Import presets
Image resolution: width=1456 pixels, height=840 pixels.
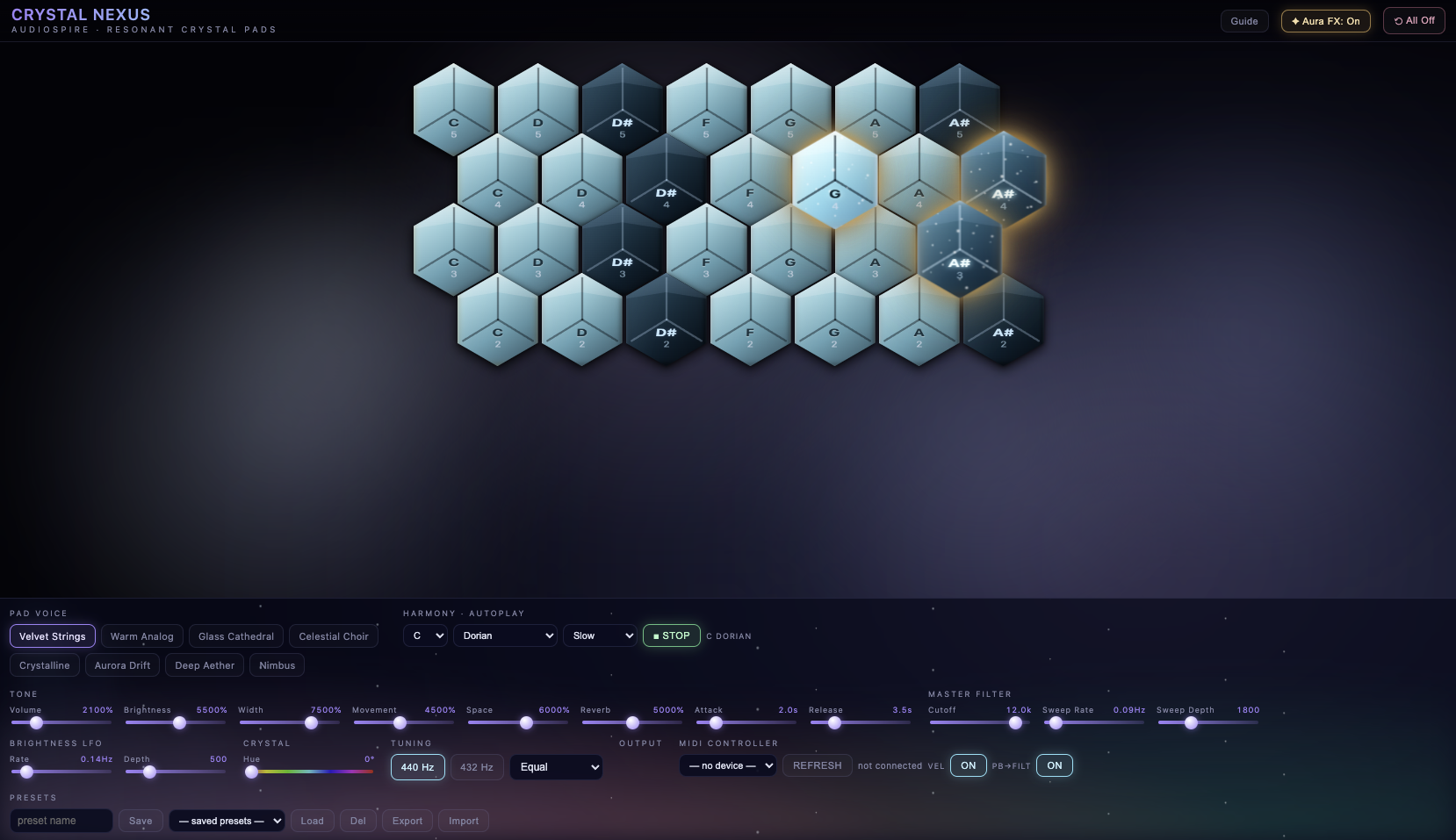(464, 821)
